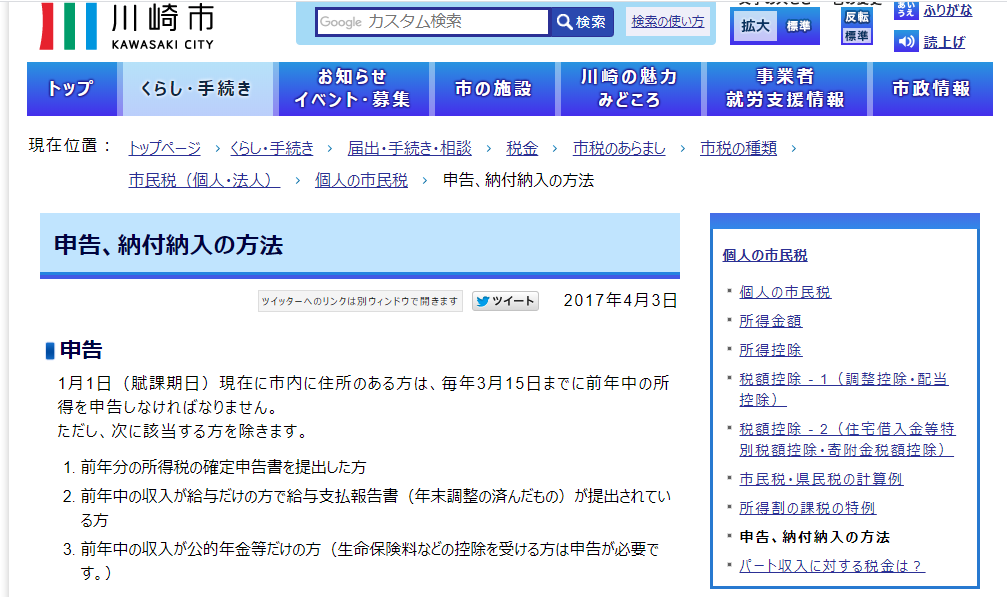Screen dimensions: 1007x597
Task: Open the 検索の使い方 link
Action: [x=667, y=22]
